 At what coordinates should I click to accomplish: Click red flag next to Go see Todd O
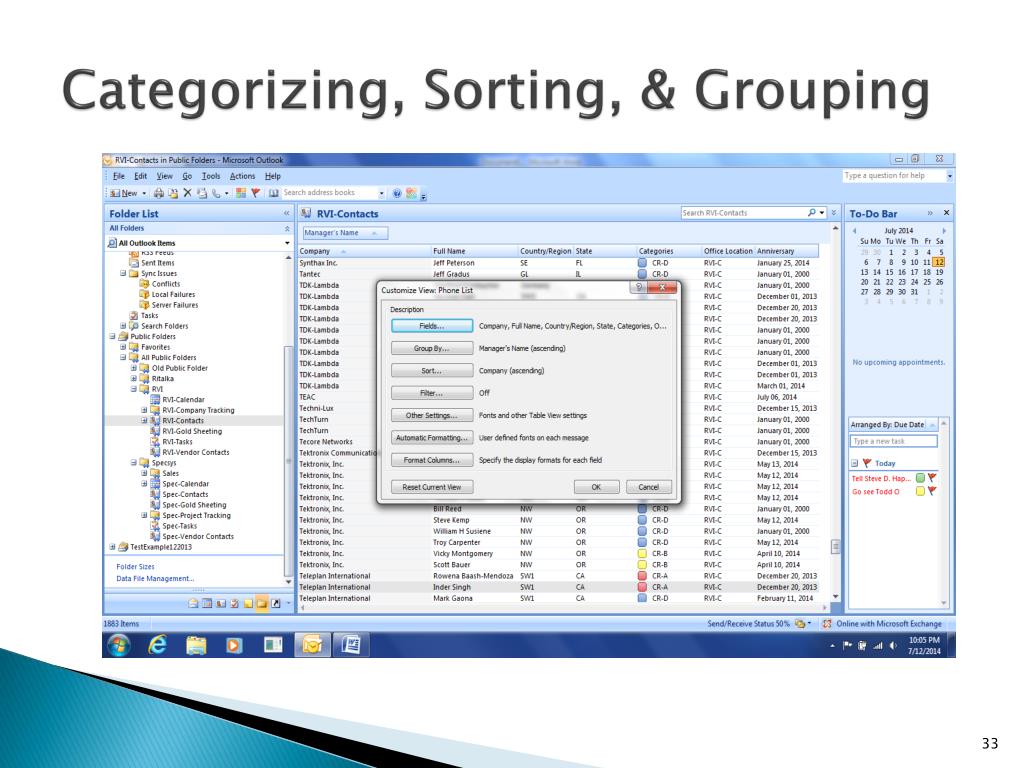932,491
